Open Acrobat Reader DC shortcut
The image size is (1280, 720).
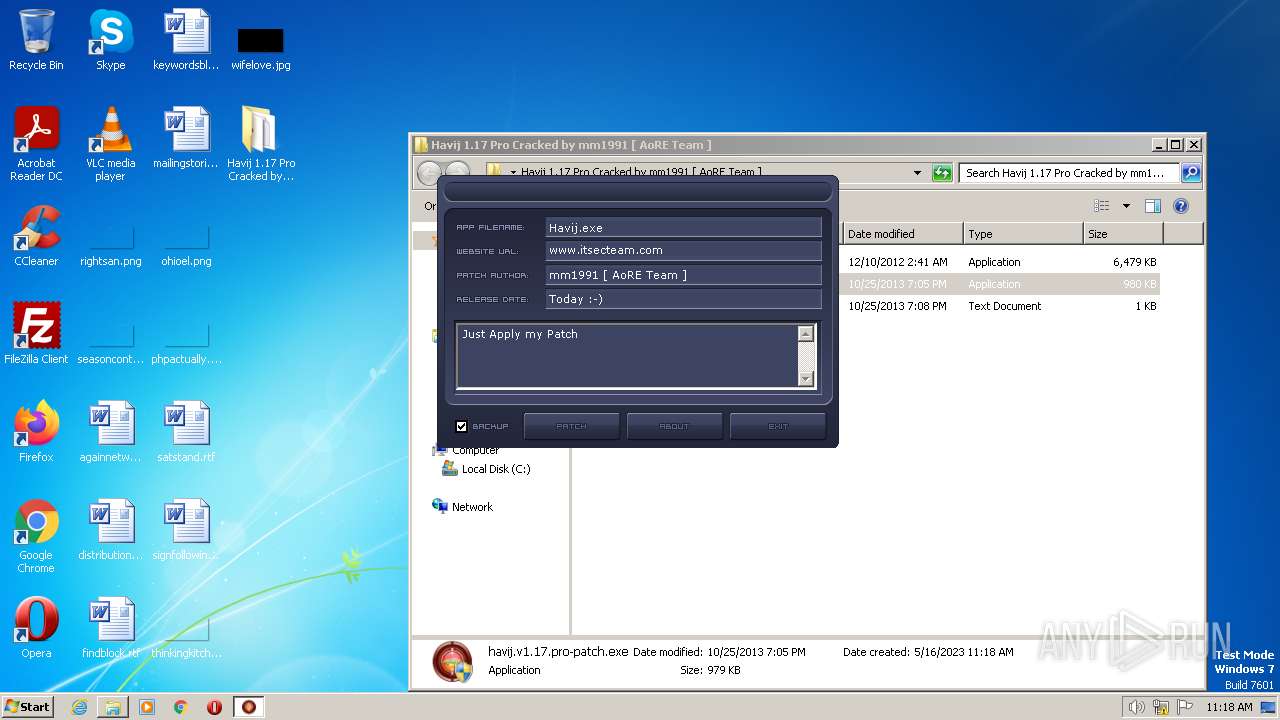pyautogui.click(x=36, y=144)
